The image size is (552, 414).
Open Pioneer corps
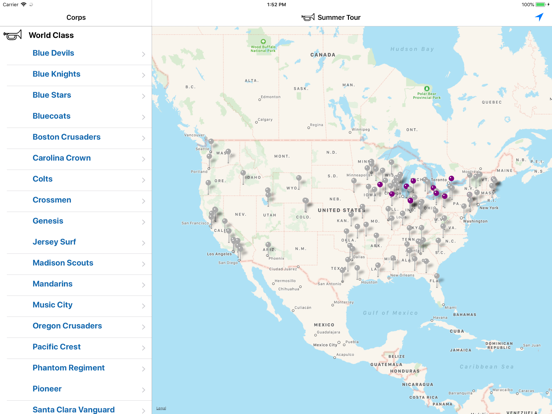pyautogui.click(x=76, y=389)
